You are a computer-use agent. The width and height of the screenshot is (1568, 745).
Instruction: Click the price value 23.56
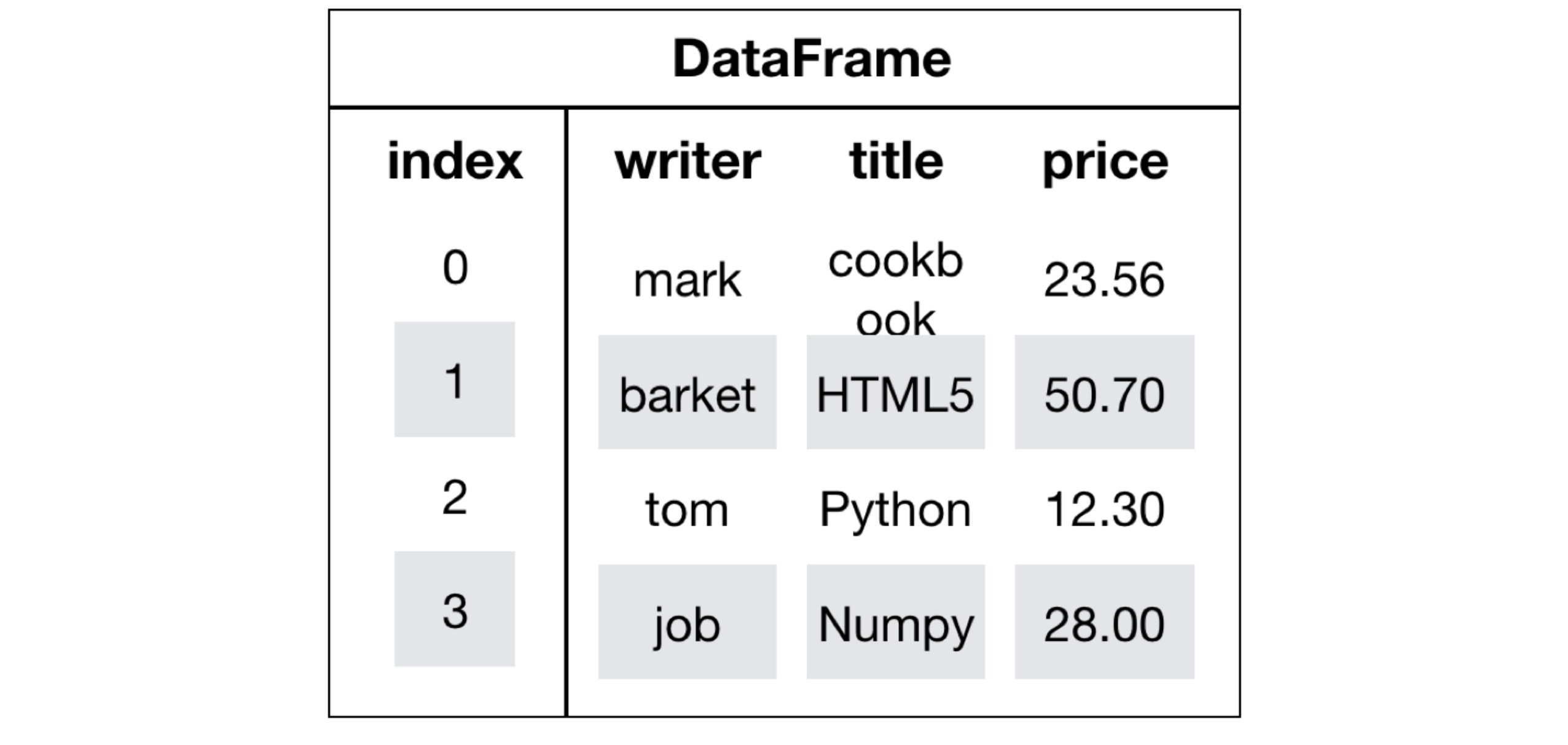[x=1104, y=280]
